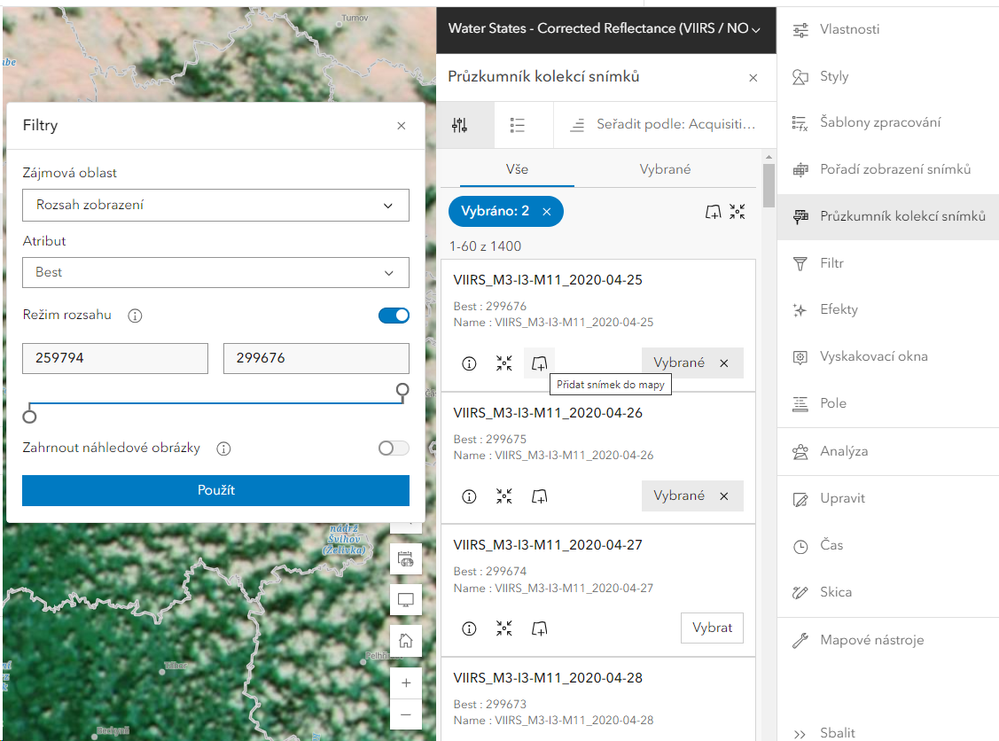Return map to home extent
999x741 pixels.
point(406,640)
